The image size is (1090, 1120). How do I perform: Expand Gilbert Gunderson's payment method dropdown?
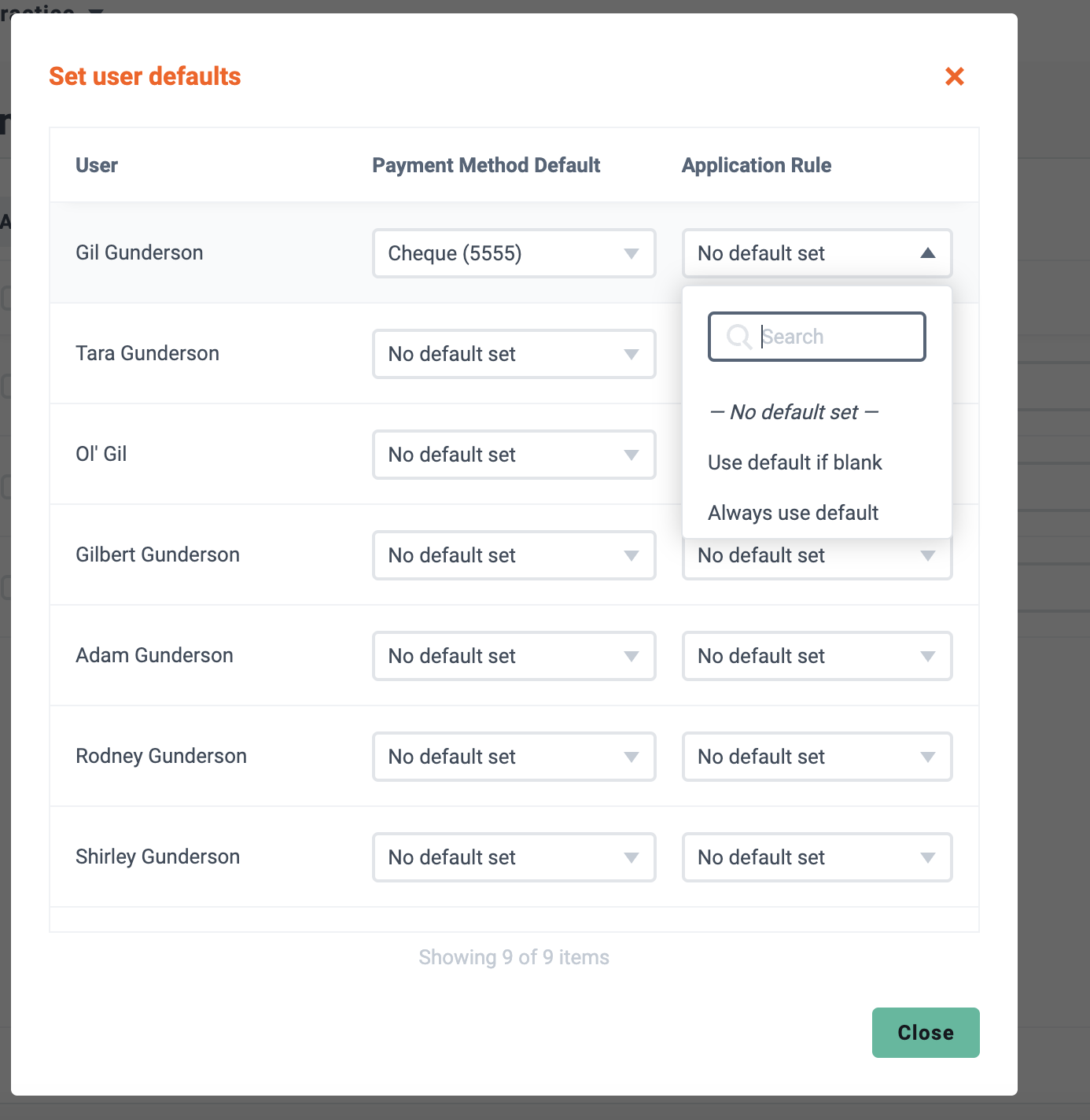(514, 555)
